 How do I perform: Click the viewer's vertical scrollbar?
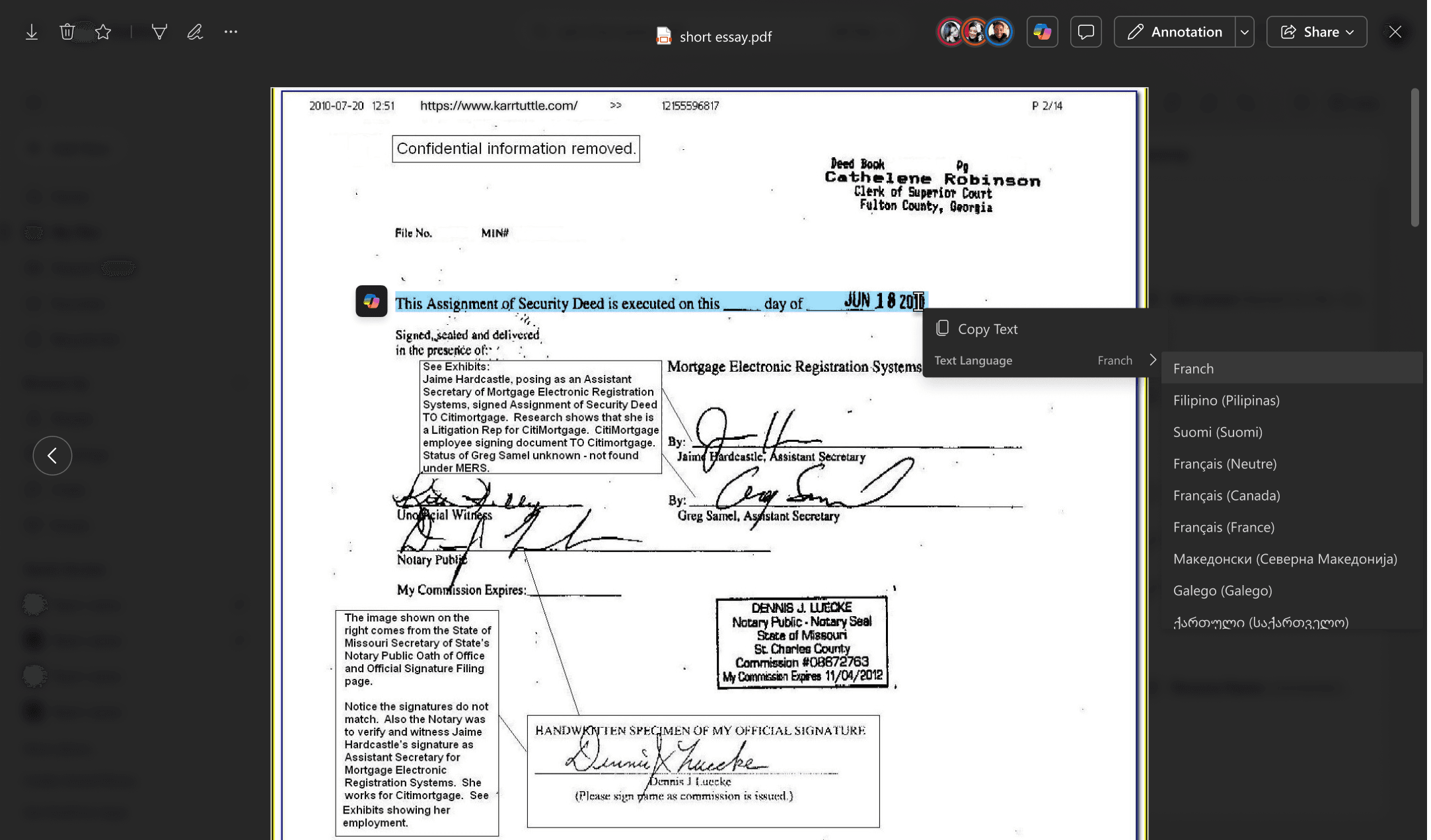[x=1415, y=157]
